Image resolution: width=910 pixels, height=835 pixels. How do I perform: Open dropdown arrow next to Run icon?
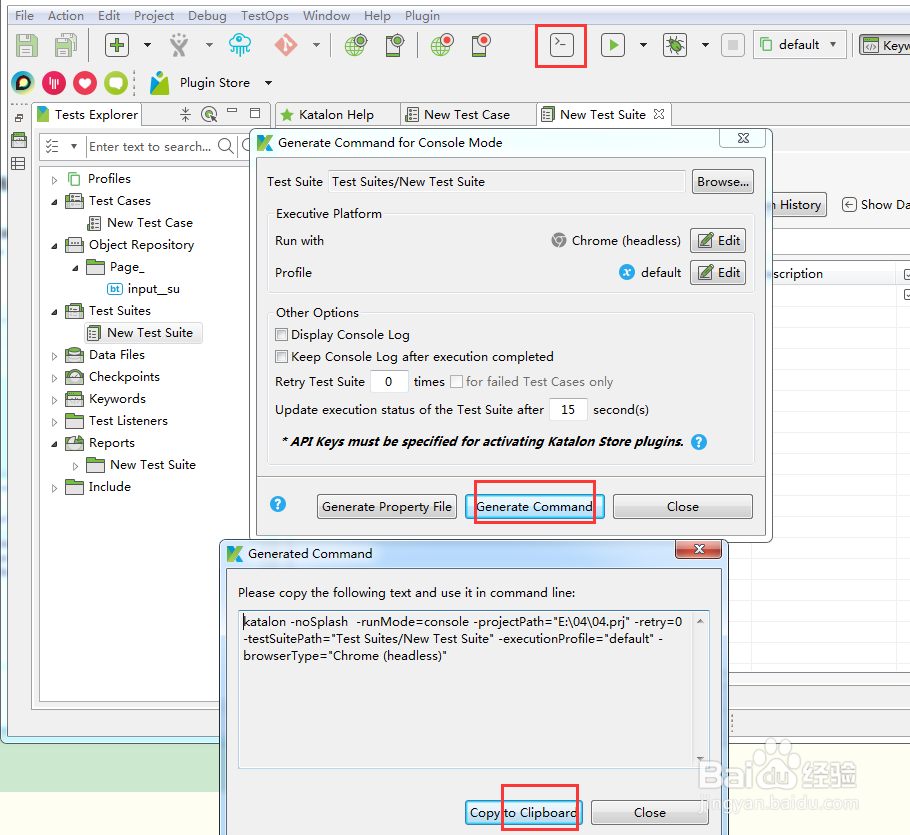[x=643, y=45]
